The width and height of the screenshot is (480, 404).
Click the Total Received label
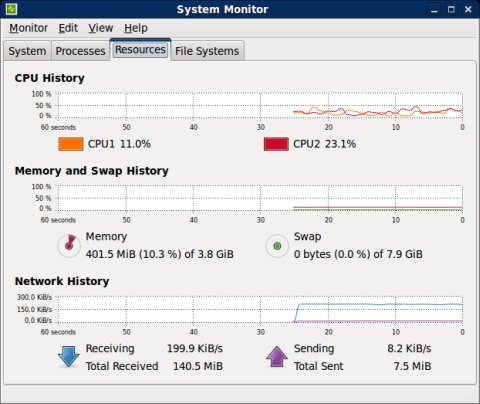122,366
